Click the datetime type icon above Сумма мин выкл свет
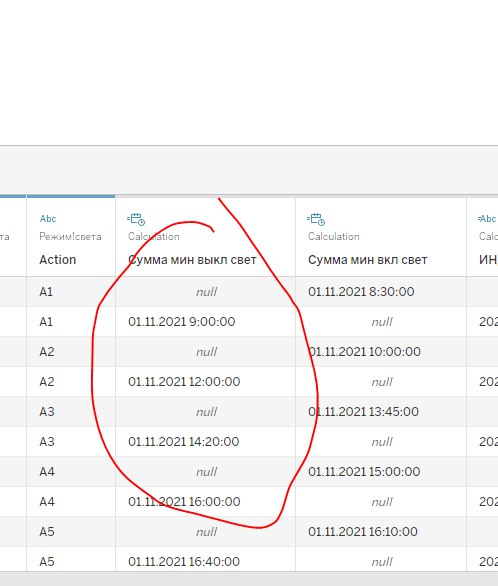Screen dimensions: 498x586 [136, 219]
